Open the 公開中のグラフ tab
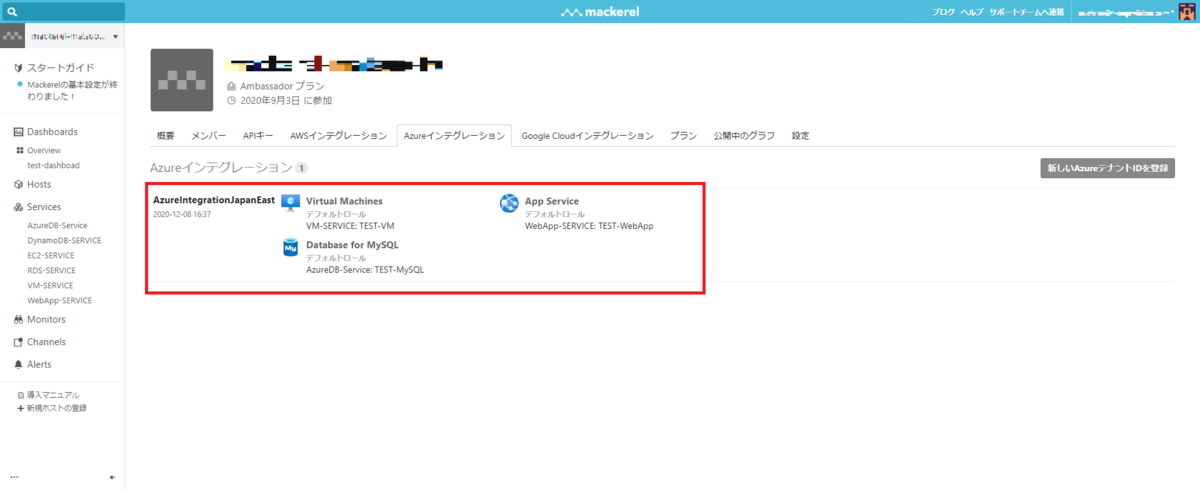Viewport: 1200px width, 489px height. pyautogui.click(x=744, y=136)
